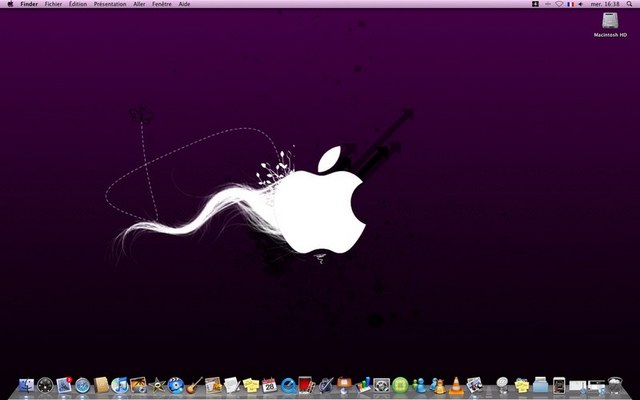Open the yellow notes stack near Trash
This screenshot has width=640, height=400.
click(x=522, y=385)
